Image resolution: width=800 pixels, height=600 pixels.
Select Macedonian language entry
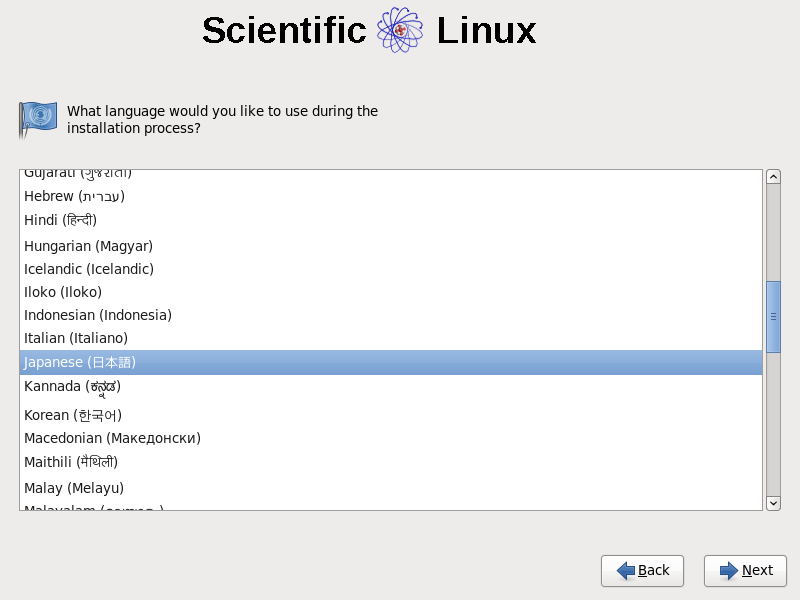click(112, 438)
